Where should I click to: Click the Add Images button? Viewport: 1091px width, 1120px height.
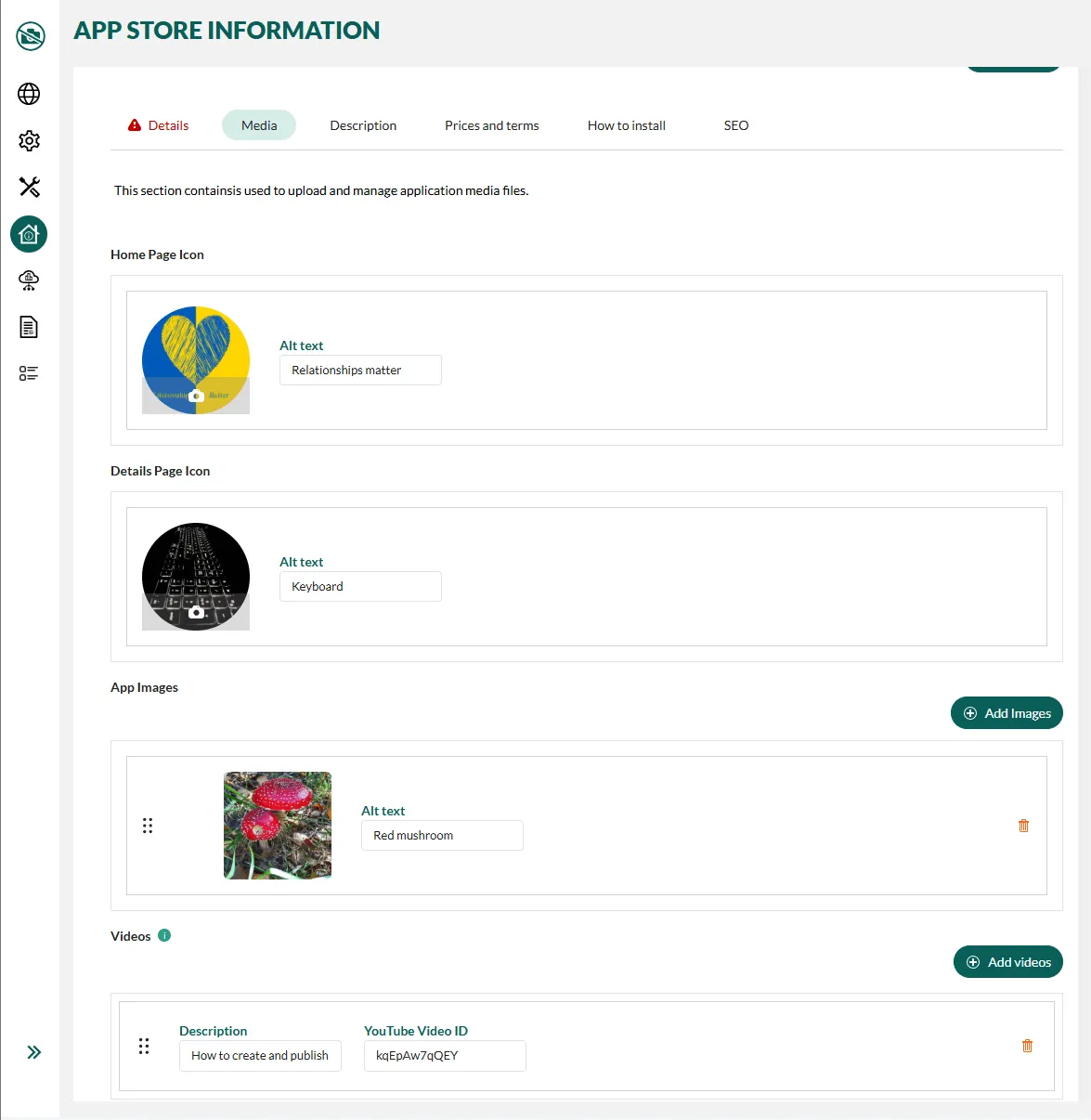click(1007, 713)
